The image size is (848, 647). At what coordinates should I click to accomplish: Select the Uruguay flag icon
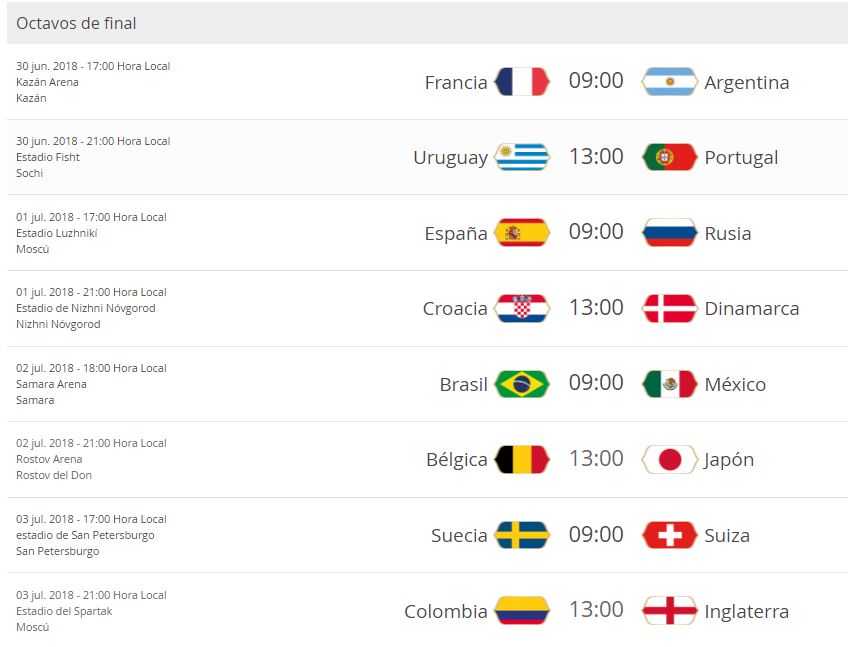click(x=522, y=157)
